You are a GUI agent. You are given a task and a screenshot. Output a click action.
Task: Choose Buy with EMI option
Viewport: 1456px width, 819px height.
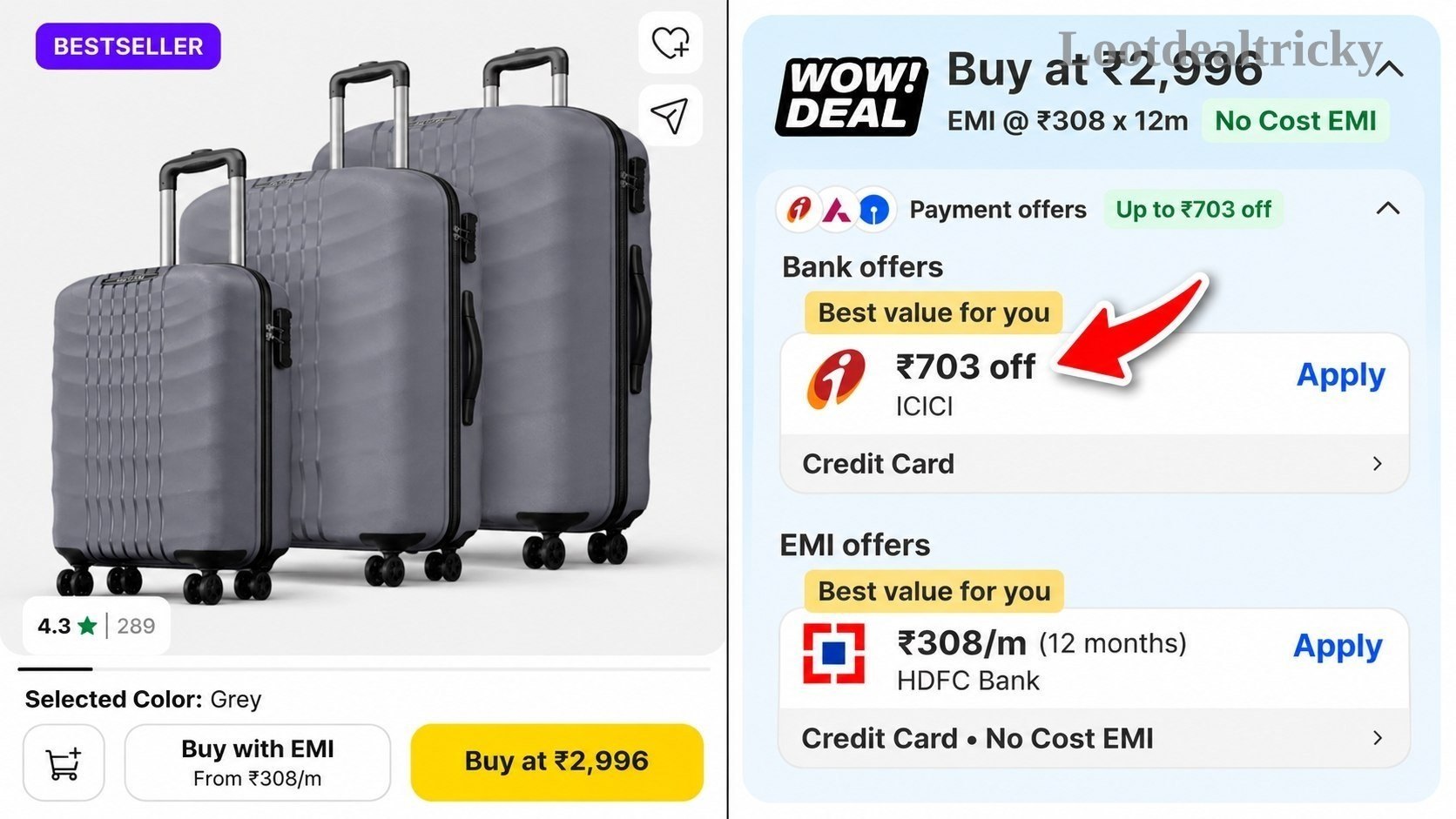pyautogui.click(x=258, y=762)
